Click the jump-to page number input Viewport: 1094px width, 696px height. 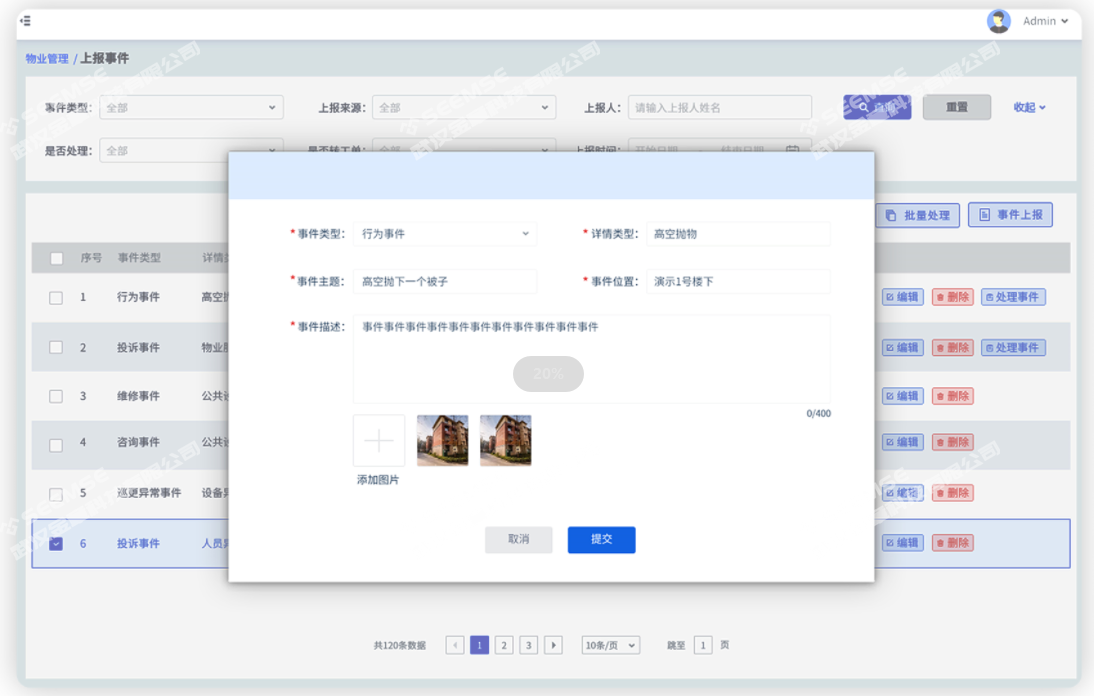[x=703, y=645]
